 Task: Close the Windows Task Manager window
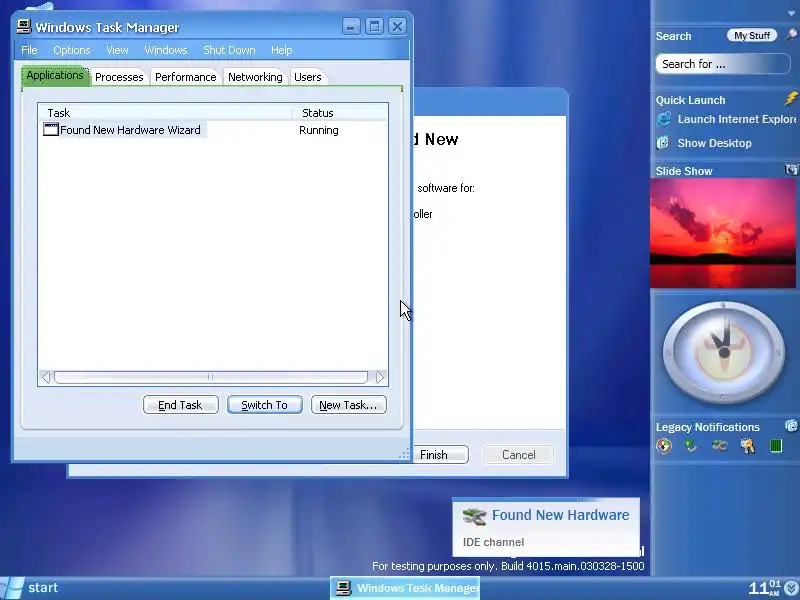(397, 26)
